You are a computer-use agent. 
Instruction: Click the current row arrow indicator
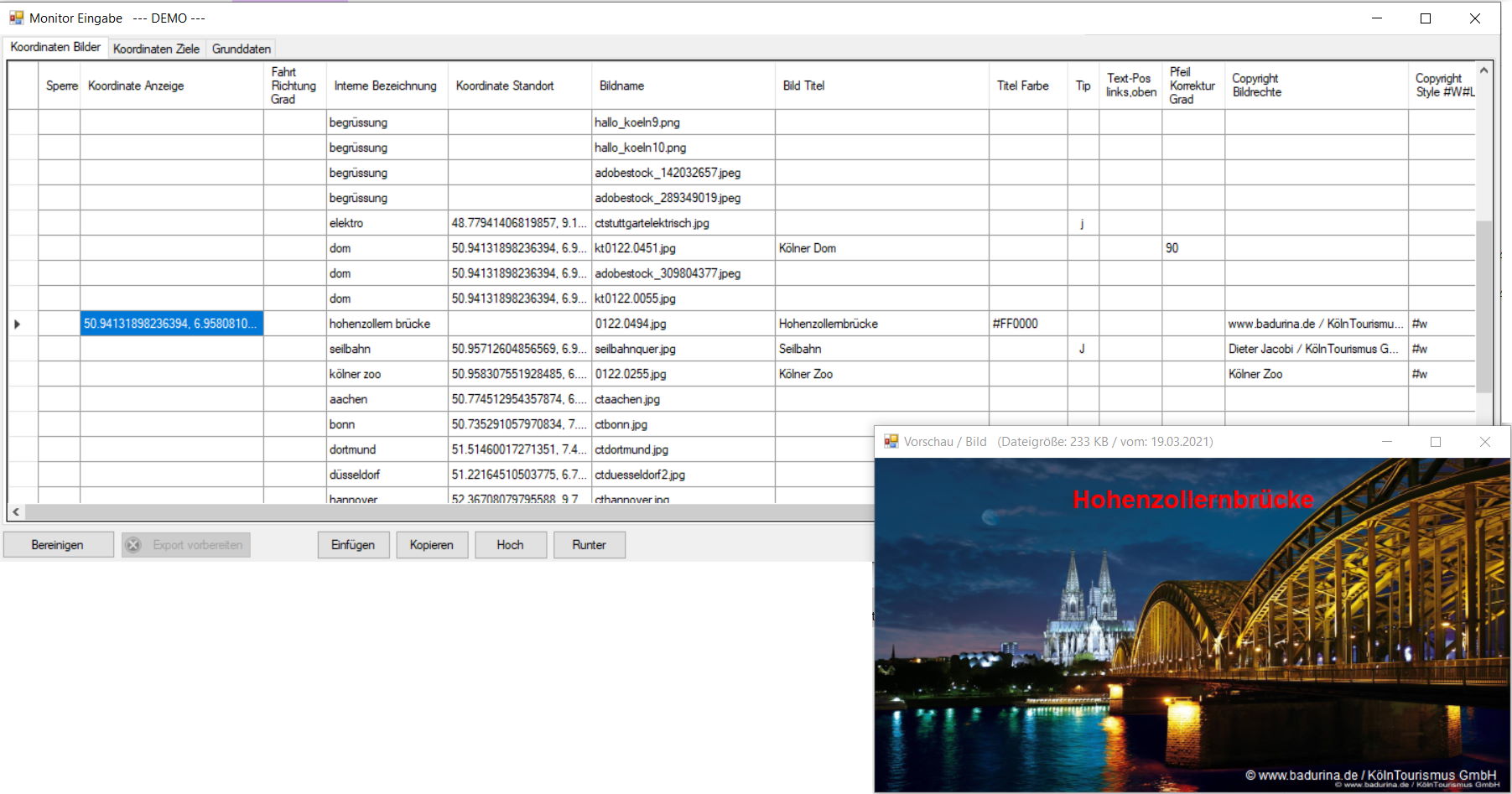coord(18,324)
